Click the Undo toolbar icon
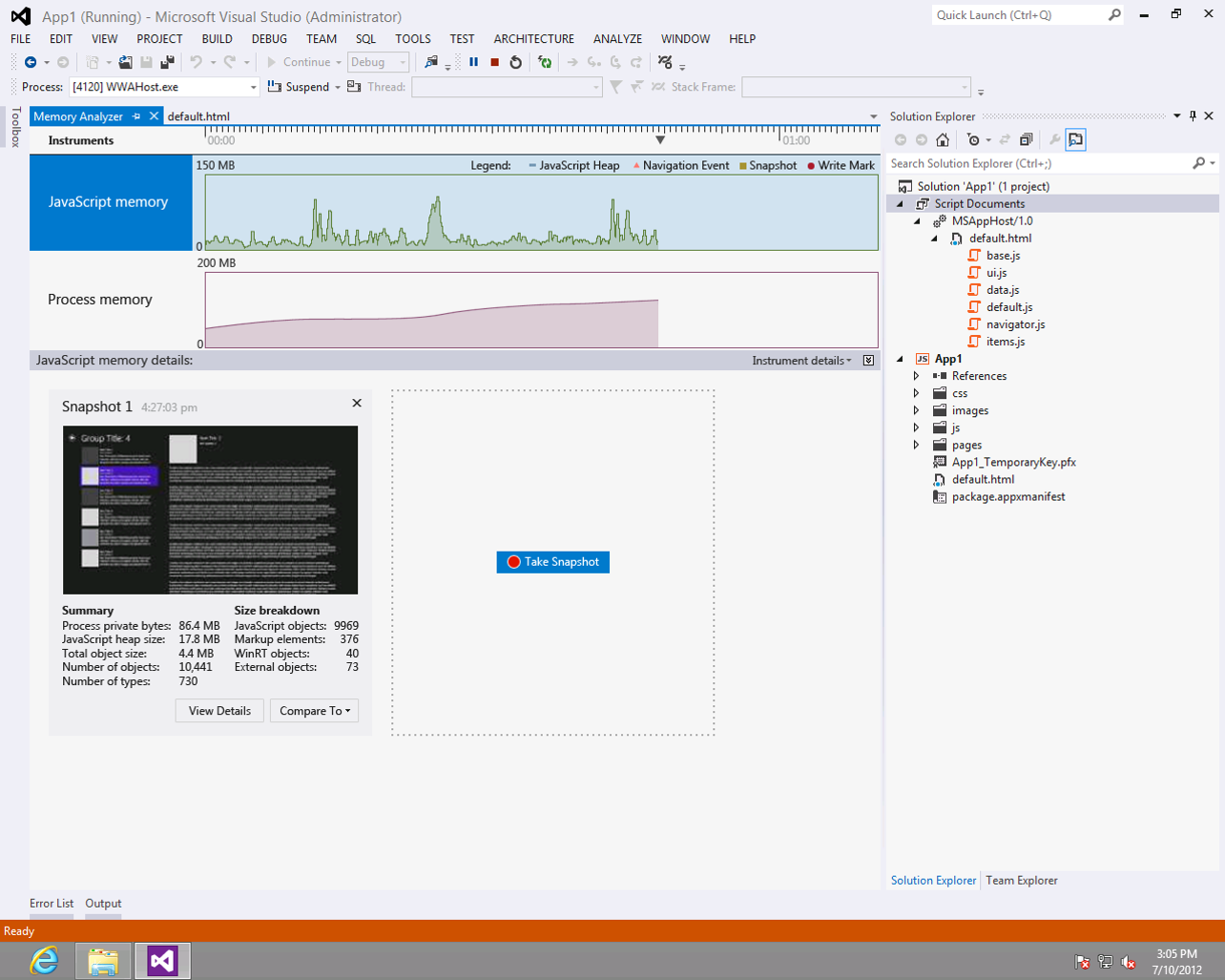Screen dimensions: 1225x980 (x=196, y=62)
